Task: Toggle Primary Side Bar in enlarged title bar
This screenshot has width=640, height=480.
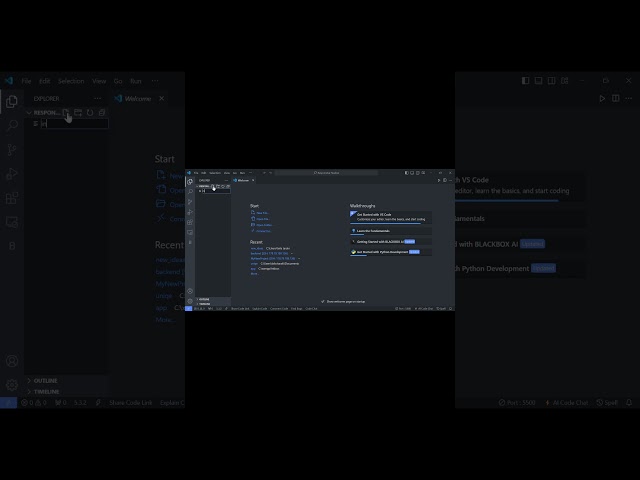Action: point(525,81)
